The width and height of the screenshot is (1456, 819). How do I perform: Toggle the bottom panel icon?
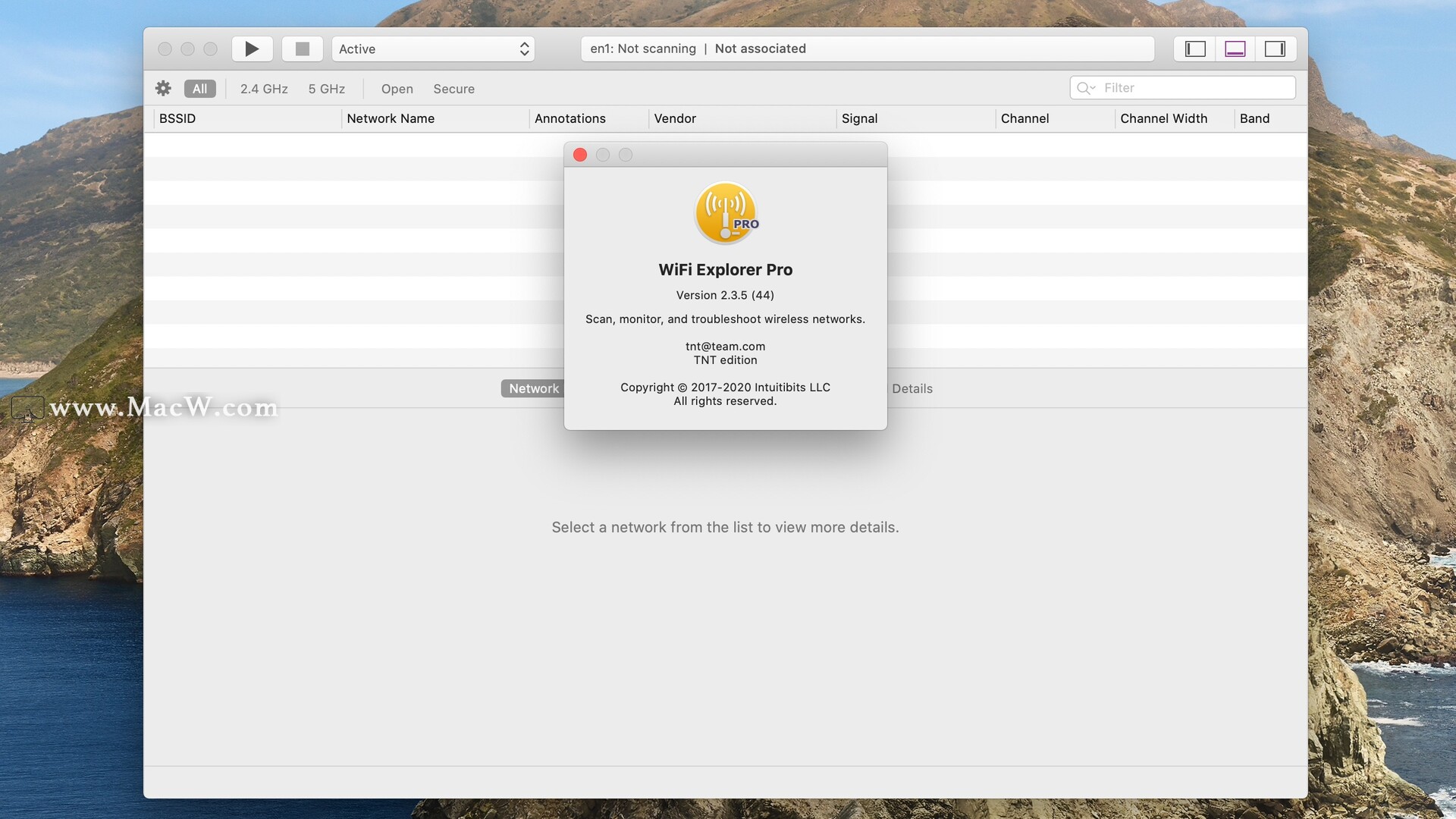[1235, 49]
